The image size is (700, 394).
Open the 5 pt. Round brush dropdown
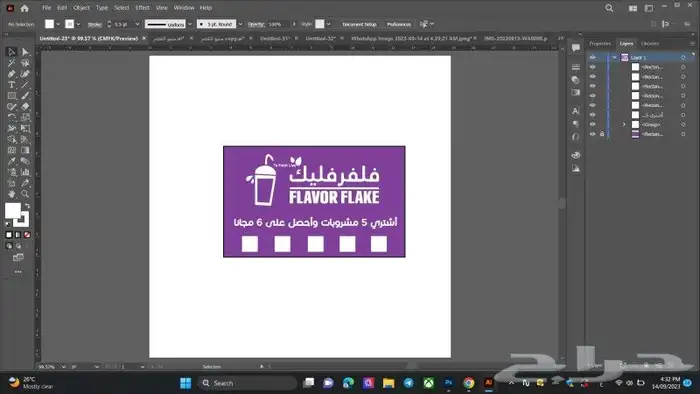(240, 24)
